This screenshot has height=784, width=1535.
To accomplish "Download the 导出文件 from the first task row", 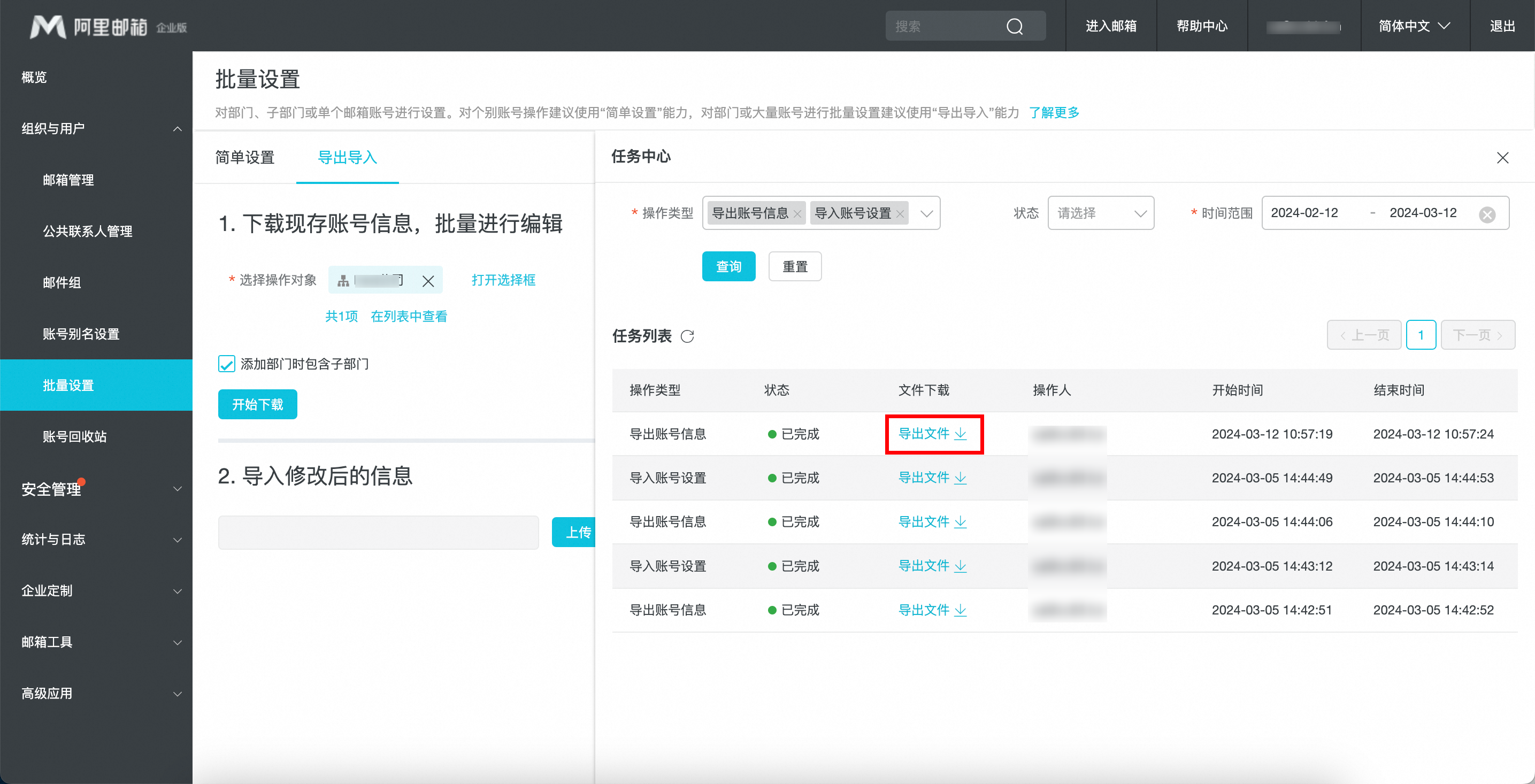I will 933,434.
